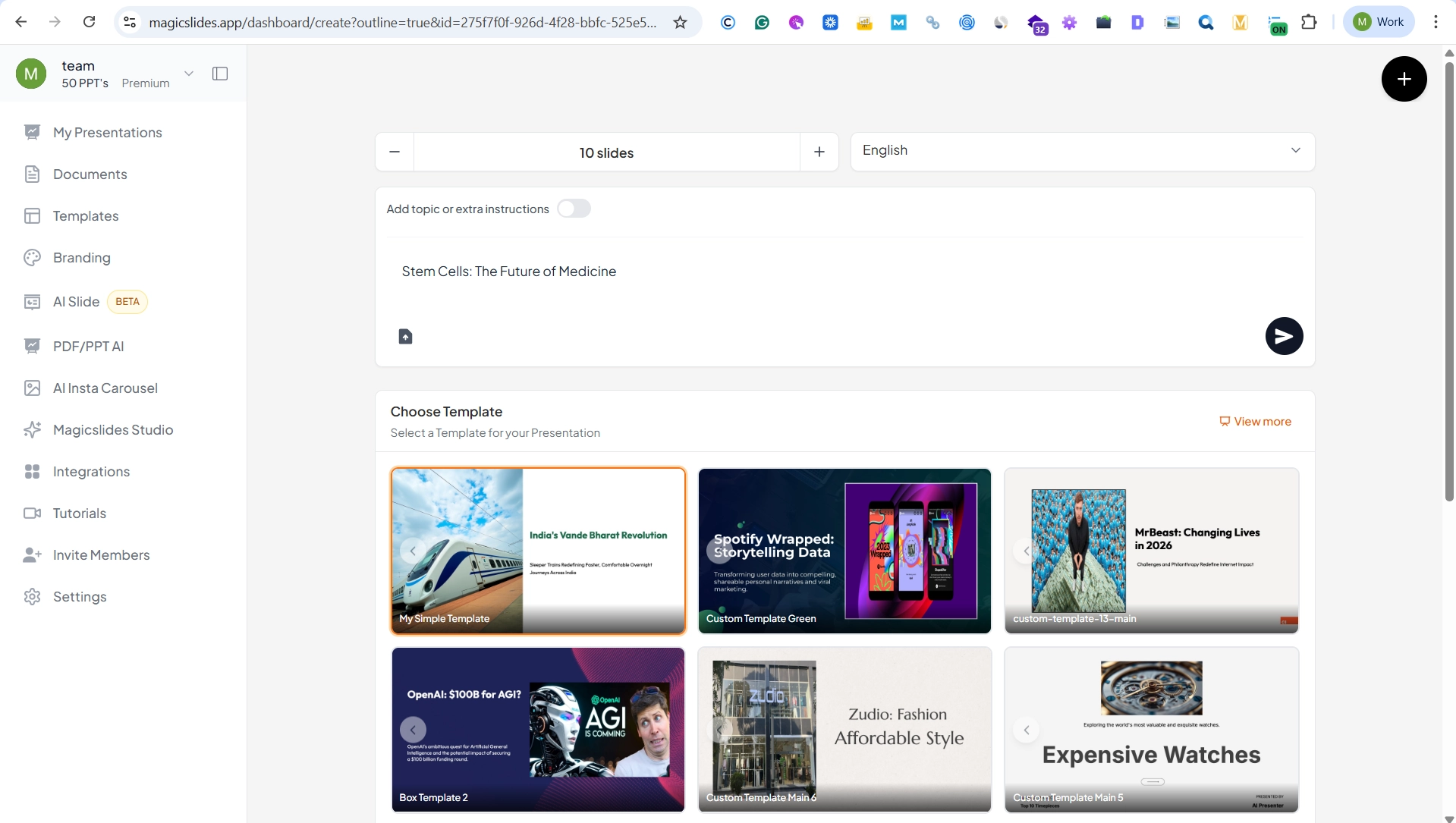Open Magicslides Studio in sidebar

[112, 430]
